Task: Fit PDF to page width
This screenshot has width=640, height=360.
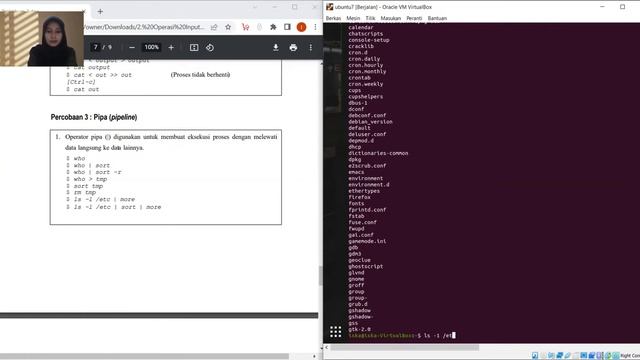Action: [x=194, y=47]
